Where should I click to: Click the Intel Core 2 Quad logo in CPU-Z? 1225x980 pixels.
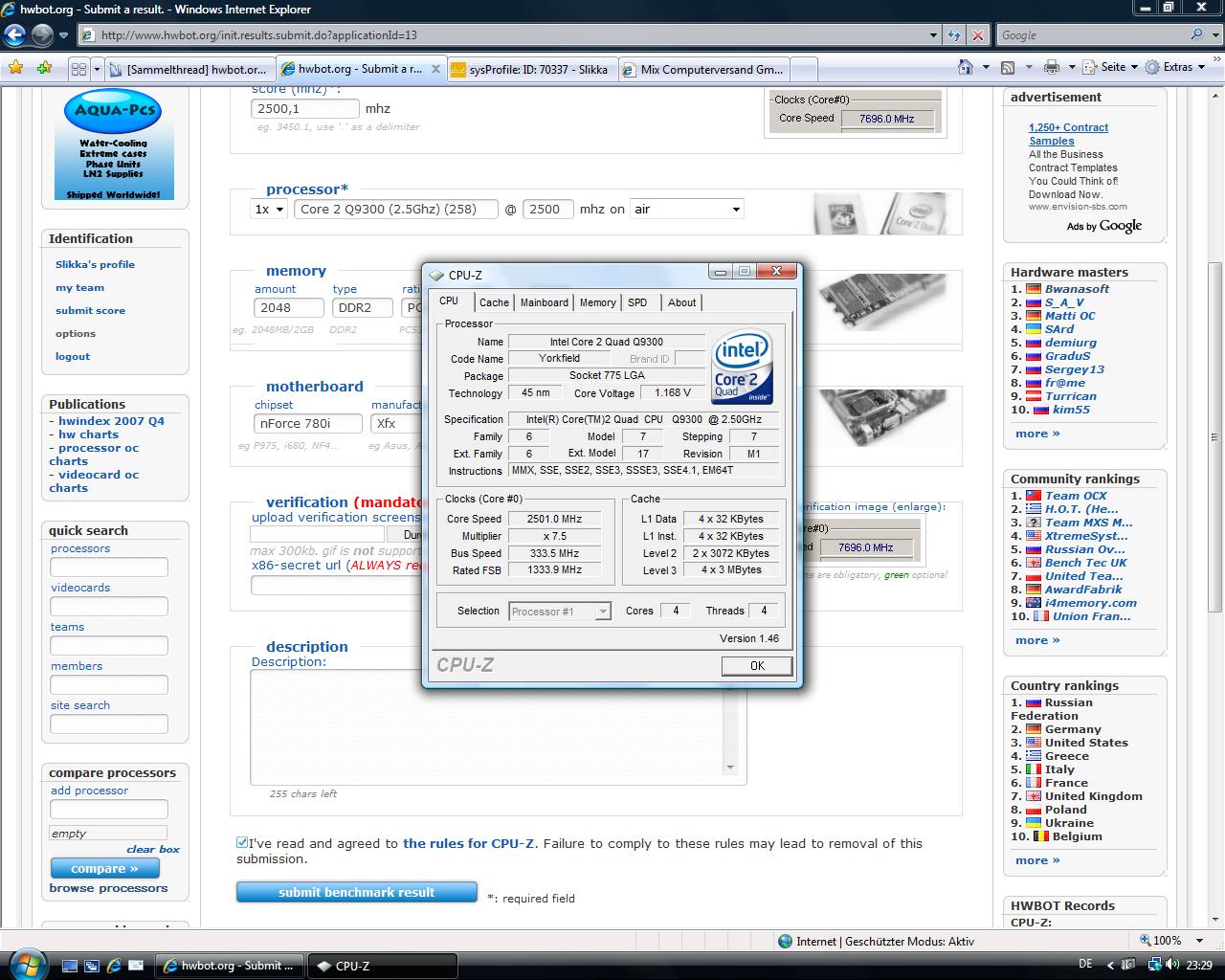click(x=743, y=367)
